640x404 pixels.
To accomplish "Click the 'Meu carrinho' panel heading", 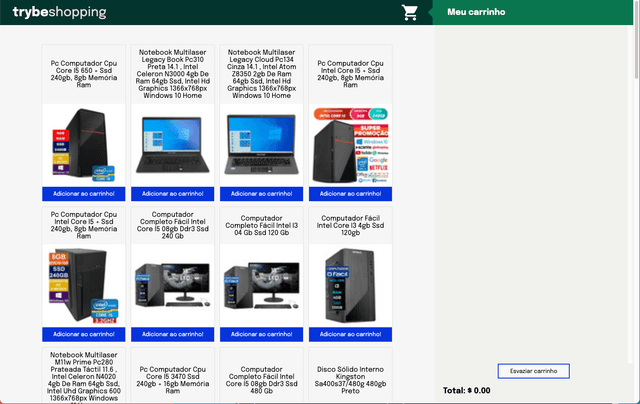I will pos(476,12).
